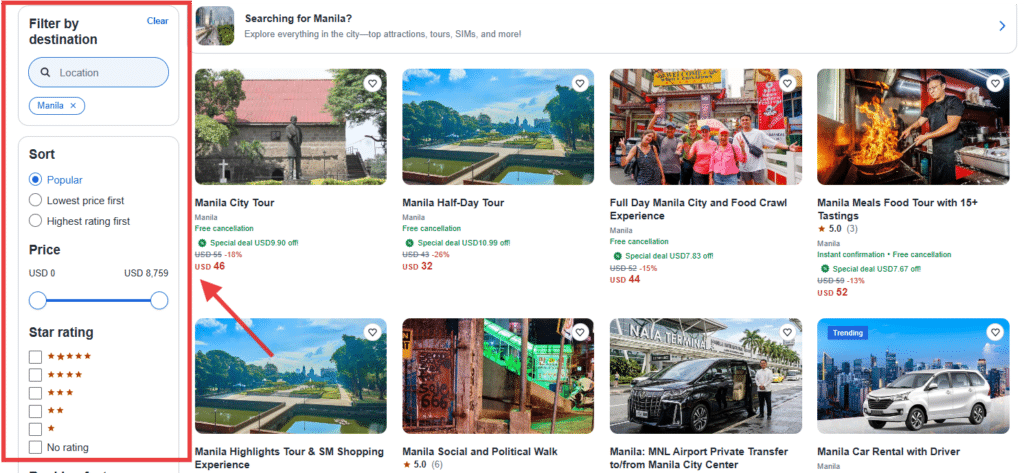Click the minimum price slider handle

click(x=38, y=301)
